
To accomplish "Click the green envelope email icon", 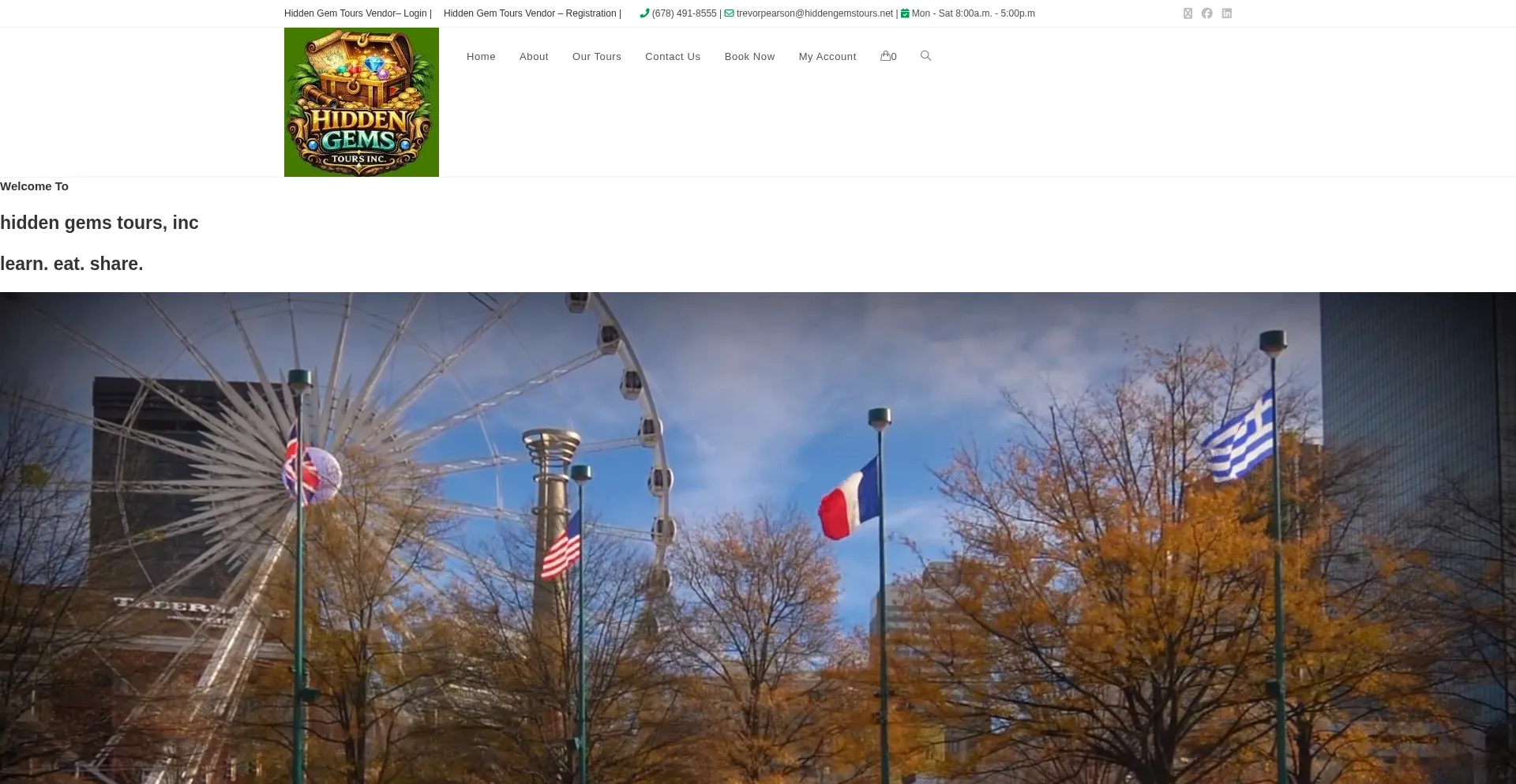I will tap(730, 13).
